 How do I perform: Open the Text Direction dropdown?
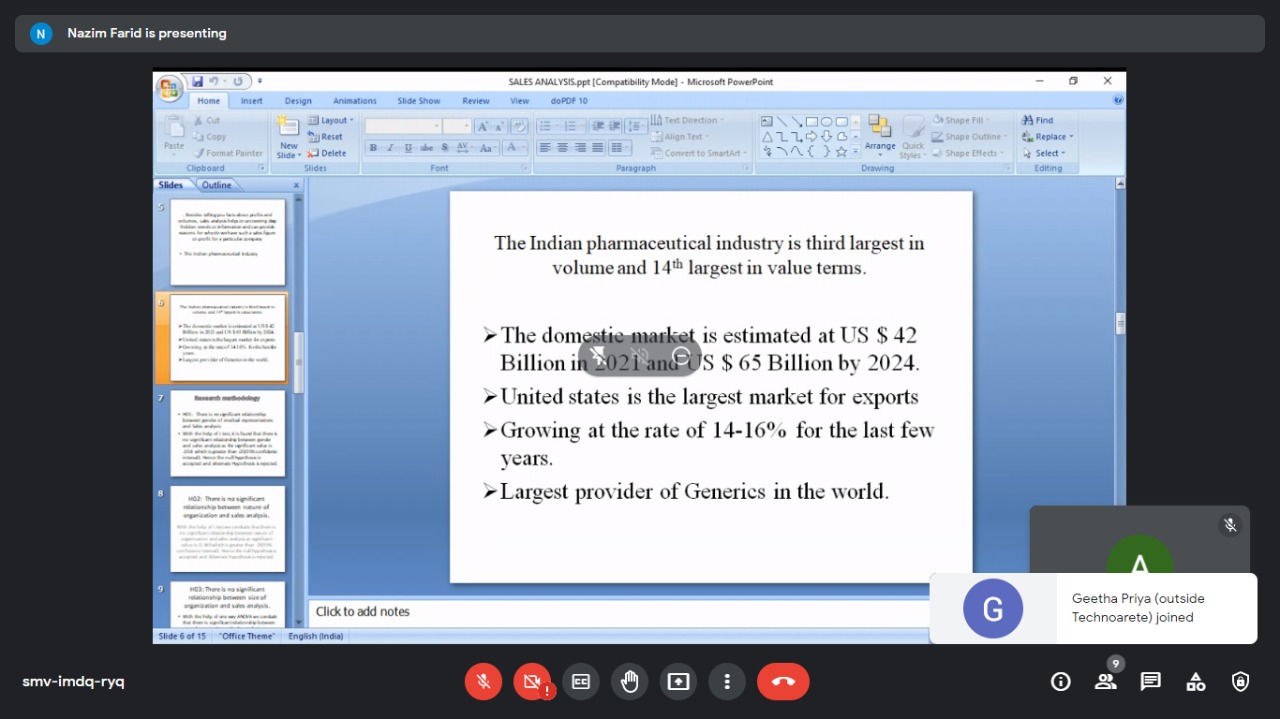688,120
